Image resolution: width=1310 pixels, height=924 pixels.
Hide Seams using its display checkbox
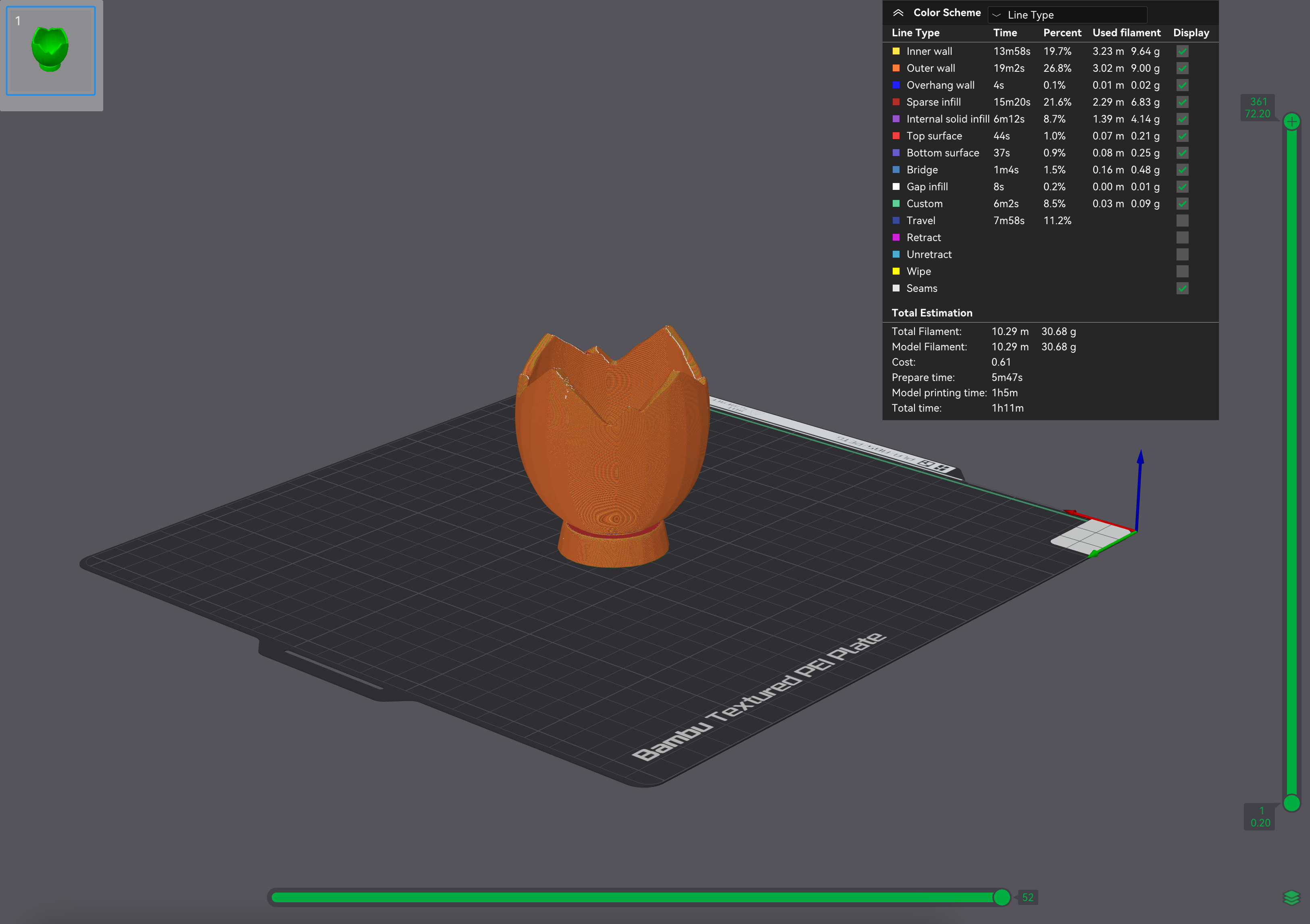coord(1182,289)
